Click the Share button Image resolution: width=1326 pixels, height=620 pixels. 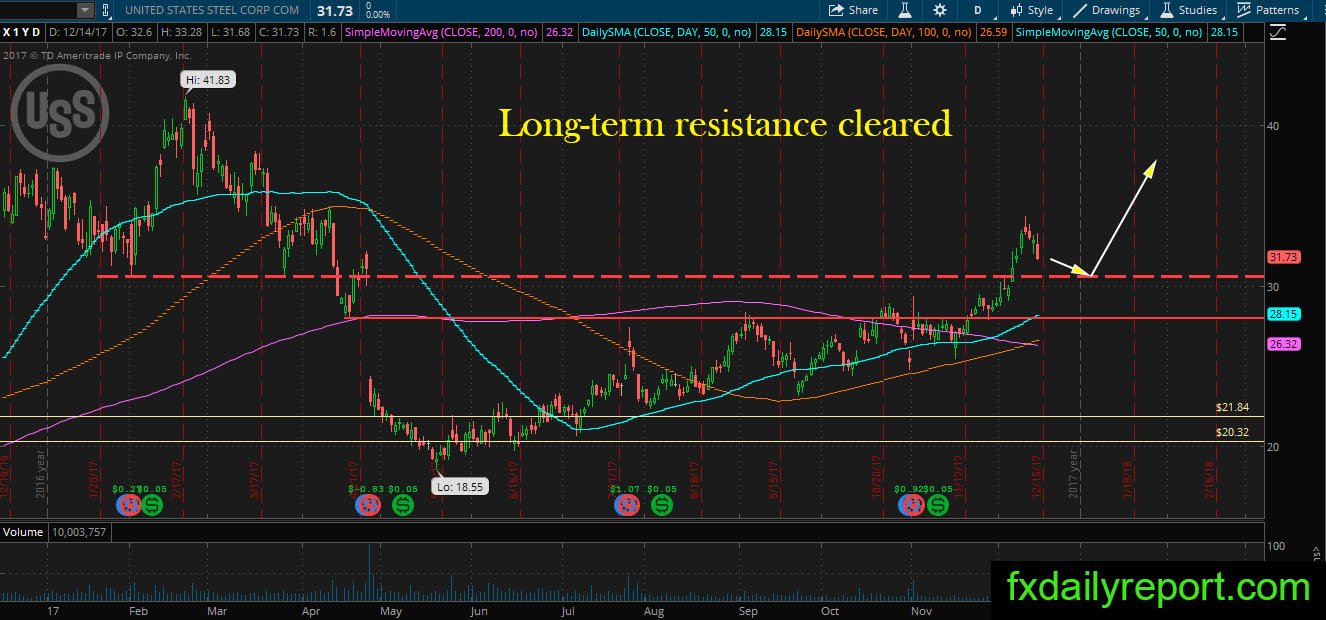pyautogui.click(x=853, y=10)
